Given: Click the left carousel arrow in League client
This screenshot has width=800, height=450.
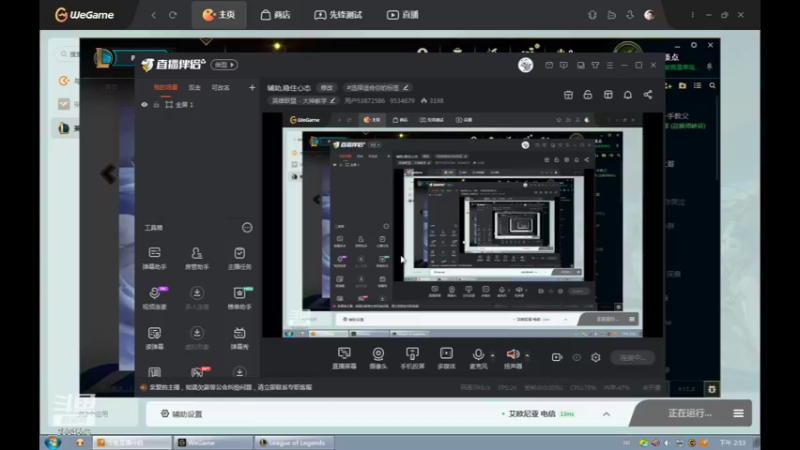Looking at the screenshot, I should tap(108, 174).
